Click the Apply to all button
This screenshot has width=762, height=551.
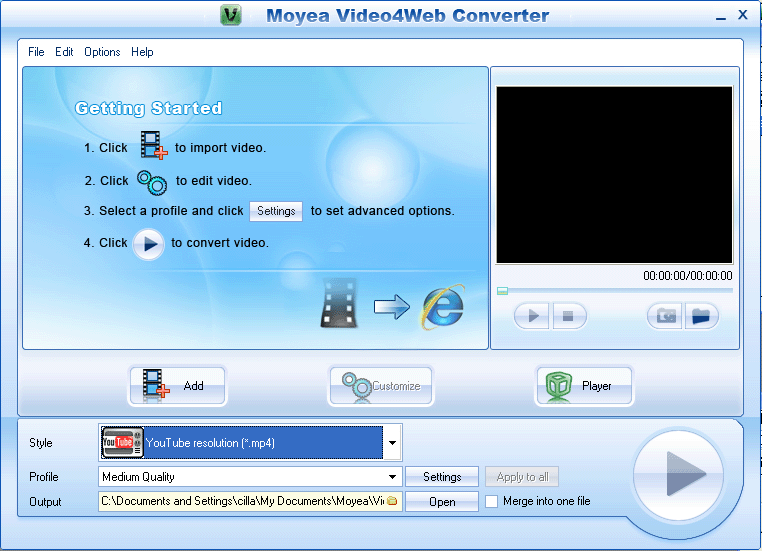(522, 477)
